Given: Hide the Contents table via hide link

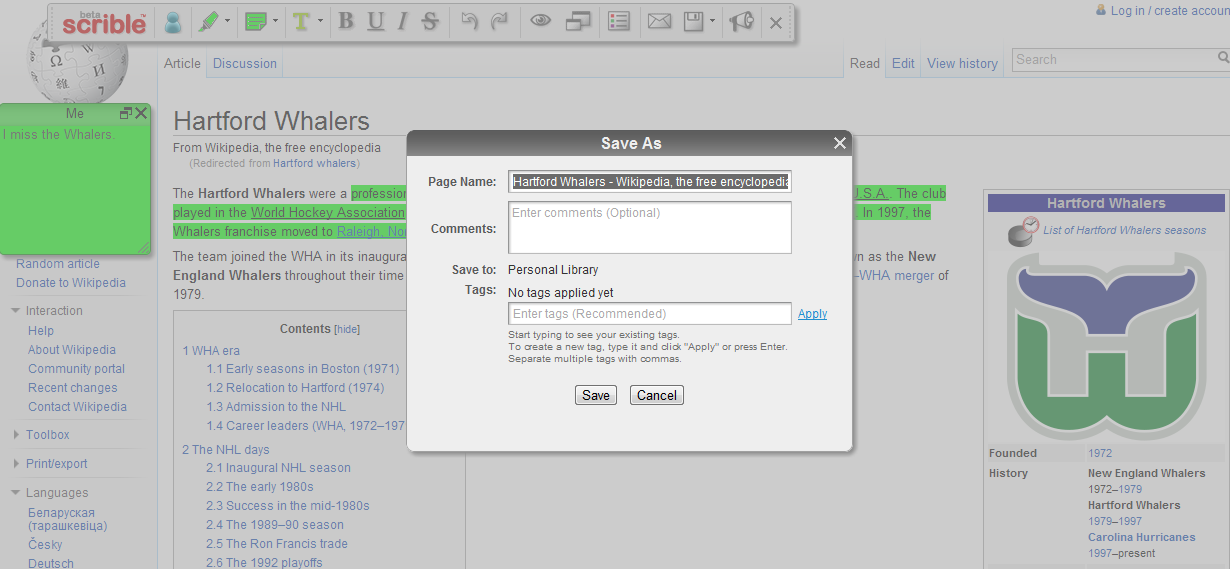Looking at the screenshot, I should coord(347,329).
